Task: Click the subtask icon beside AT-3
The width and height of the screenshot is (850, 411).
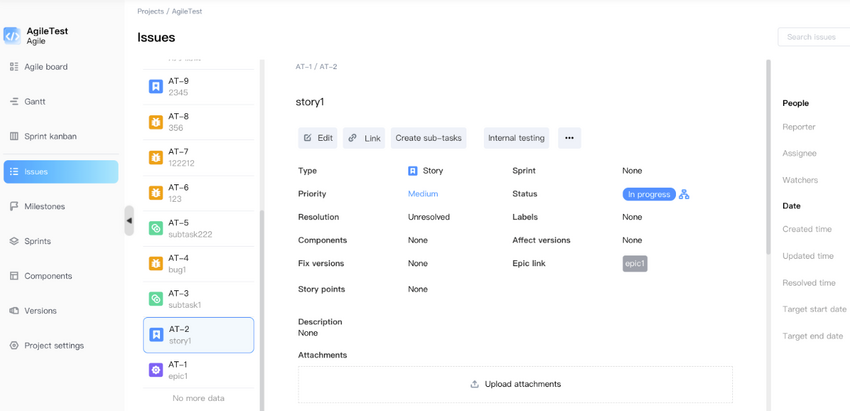Action: coord(156,299)
